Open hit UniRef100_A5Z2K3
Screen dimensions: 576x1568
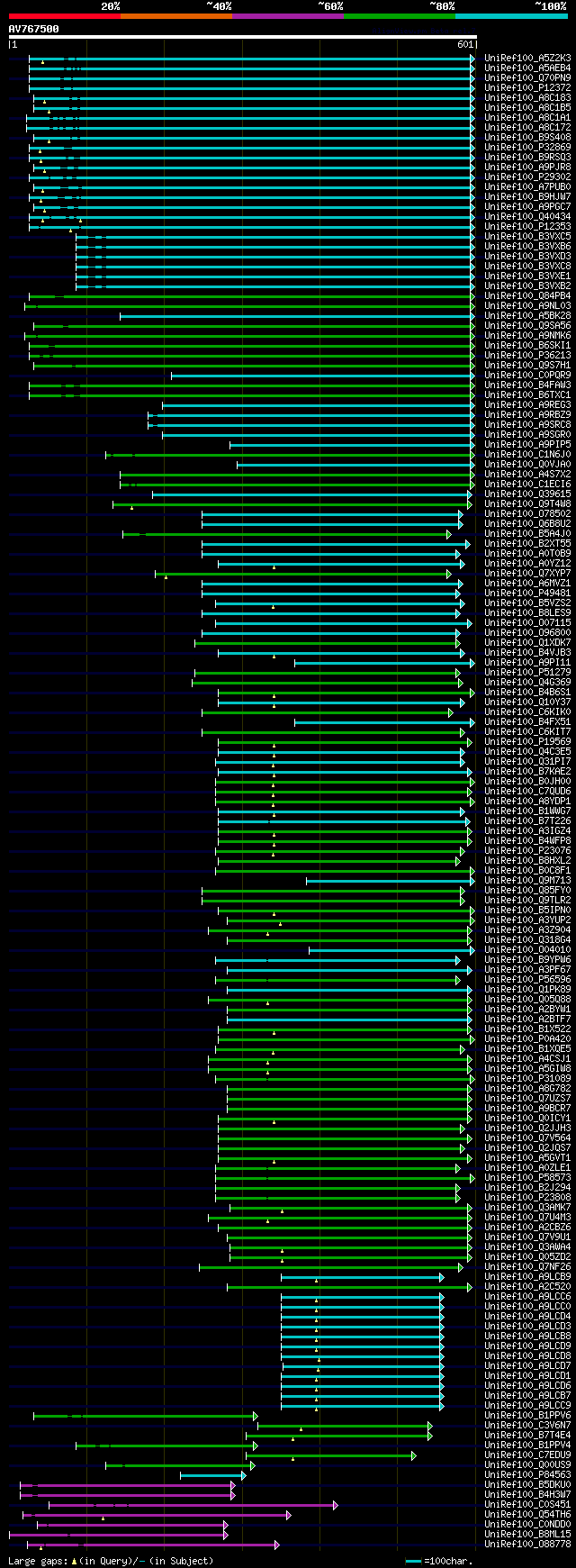pyautogui.click(x=527, y=59)
